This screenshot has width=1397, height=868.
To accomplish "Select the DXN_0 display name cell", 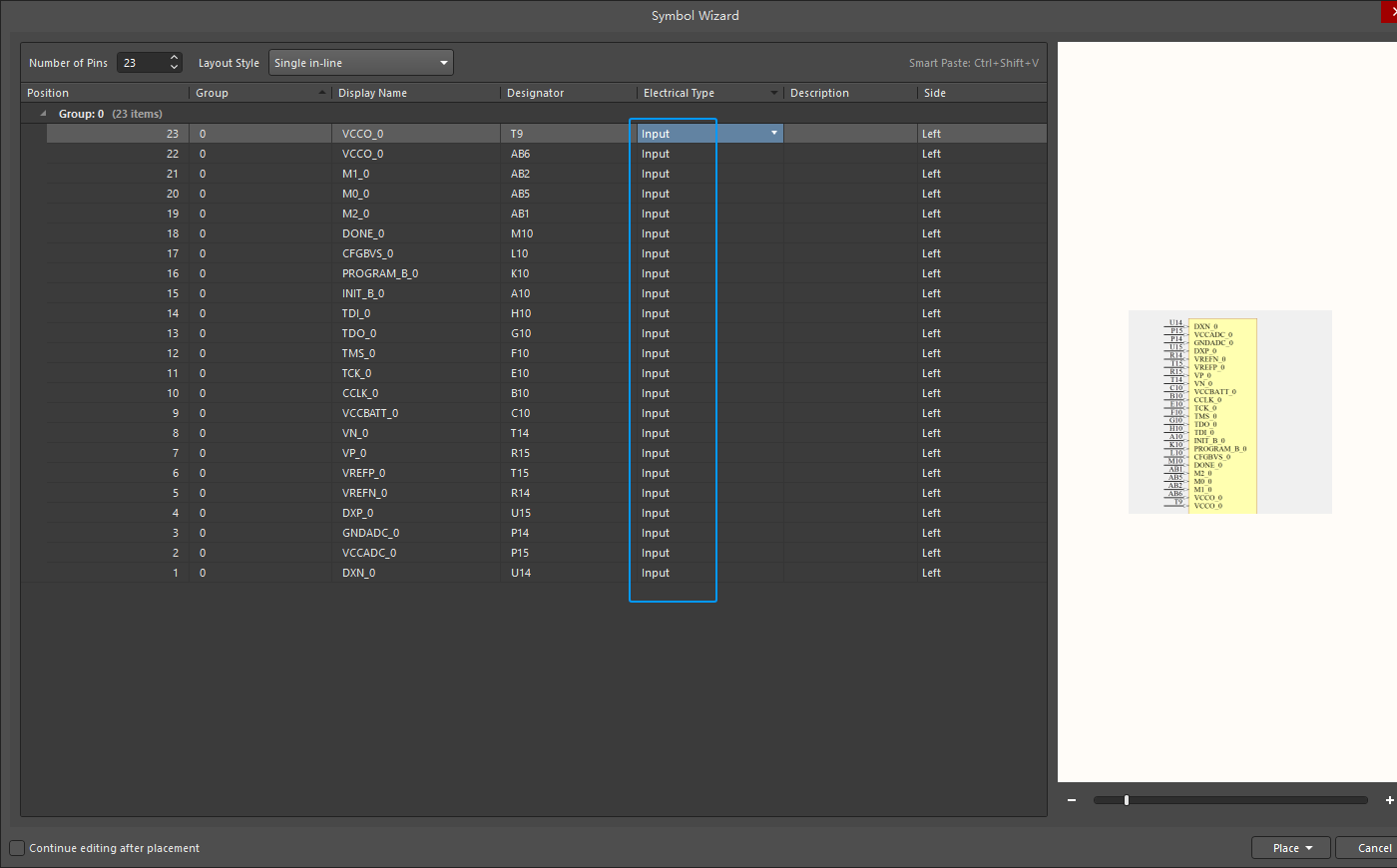I will pyautogui.click(x=416, y=573).
